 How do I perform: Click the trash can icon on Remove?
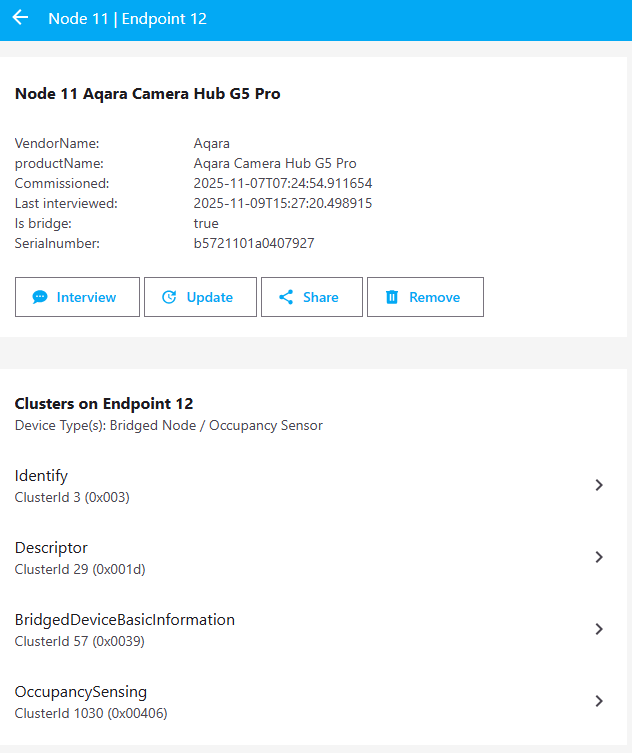coord(392,297)
